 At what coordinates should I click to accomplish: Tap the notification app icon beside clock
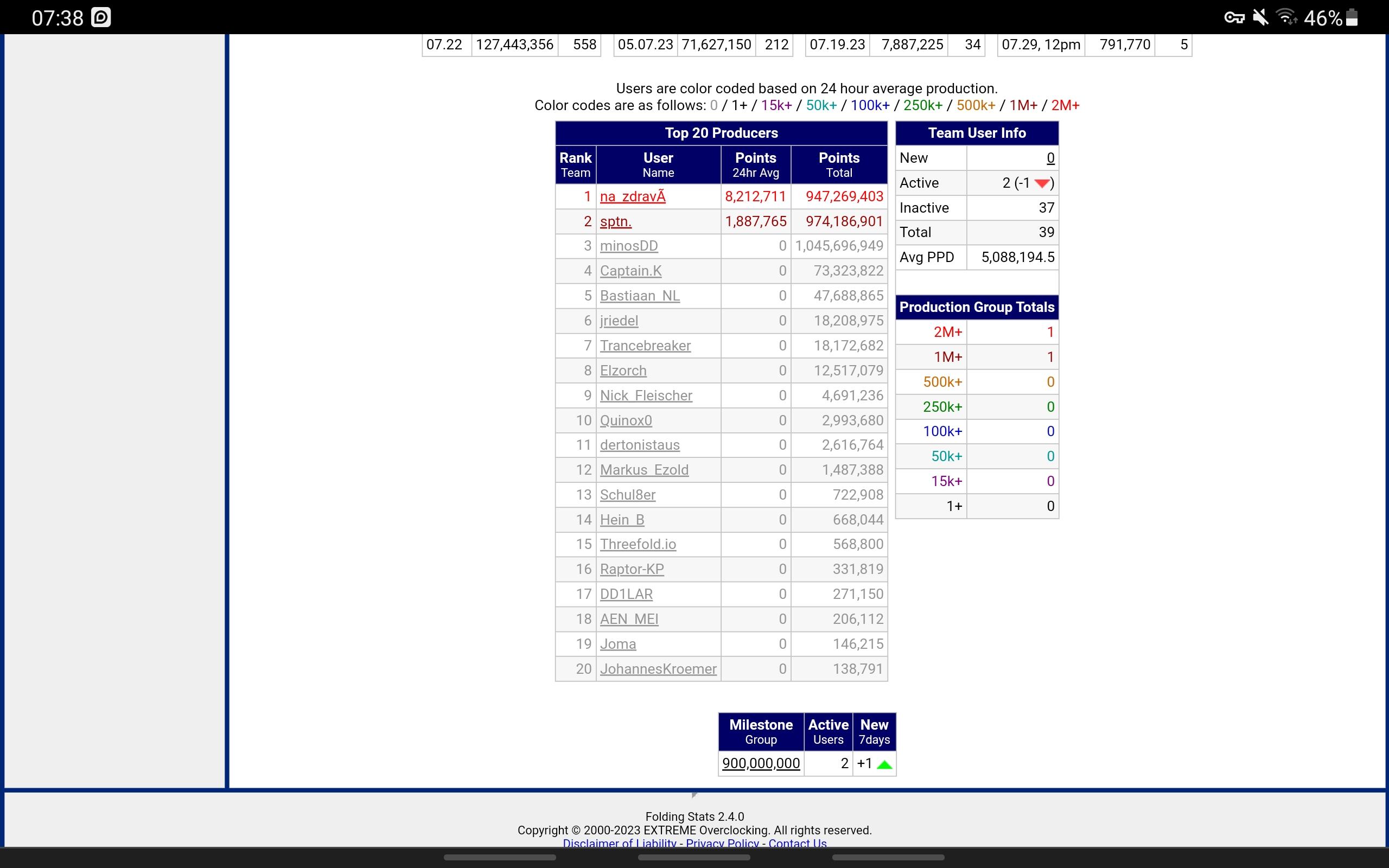point(101,18)
